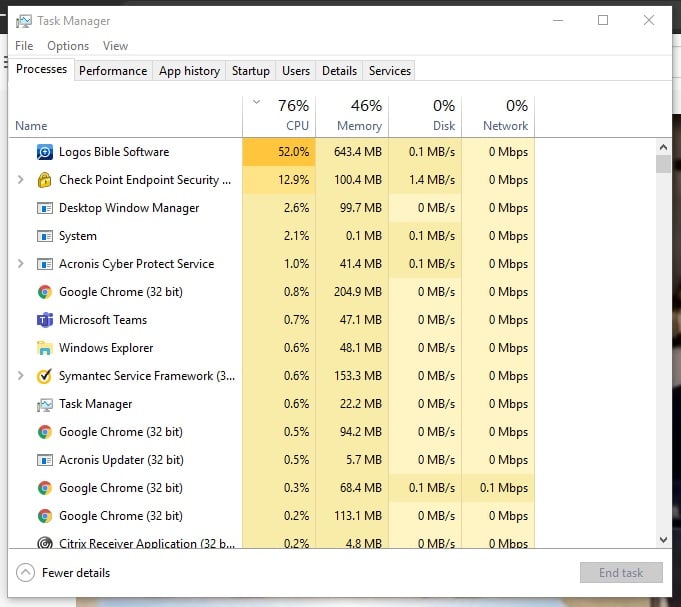Click the sort arrow above CPU column

(257, 102)
